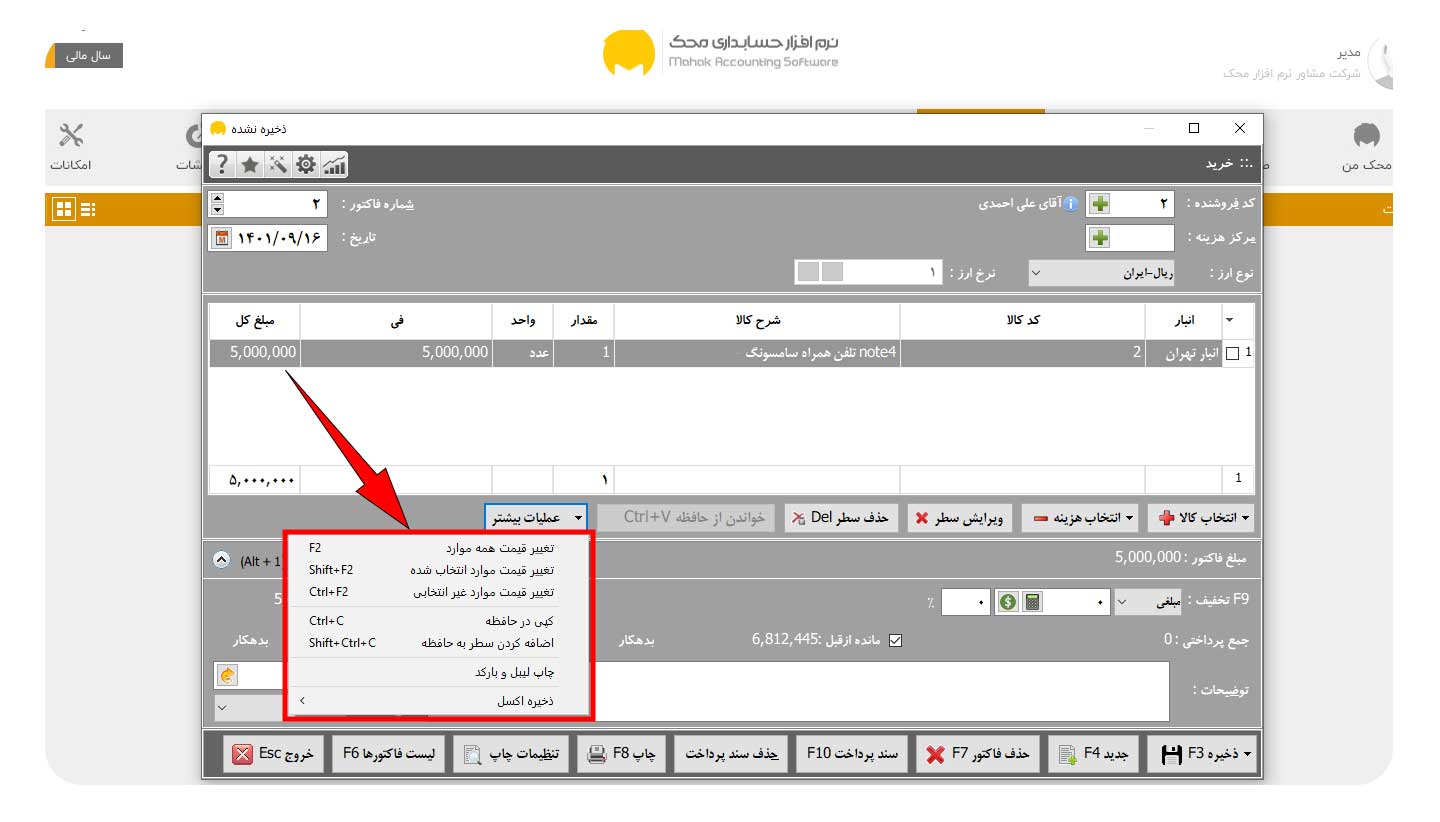Open the نوع ارز currency dropdown
This screenshot has height=822, width=1440.
pyautogui.click(x=1102, y=273)
